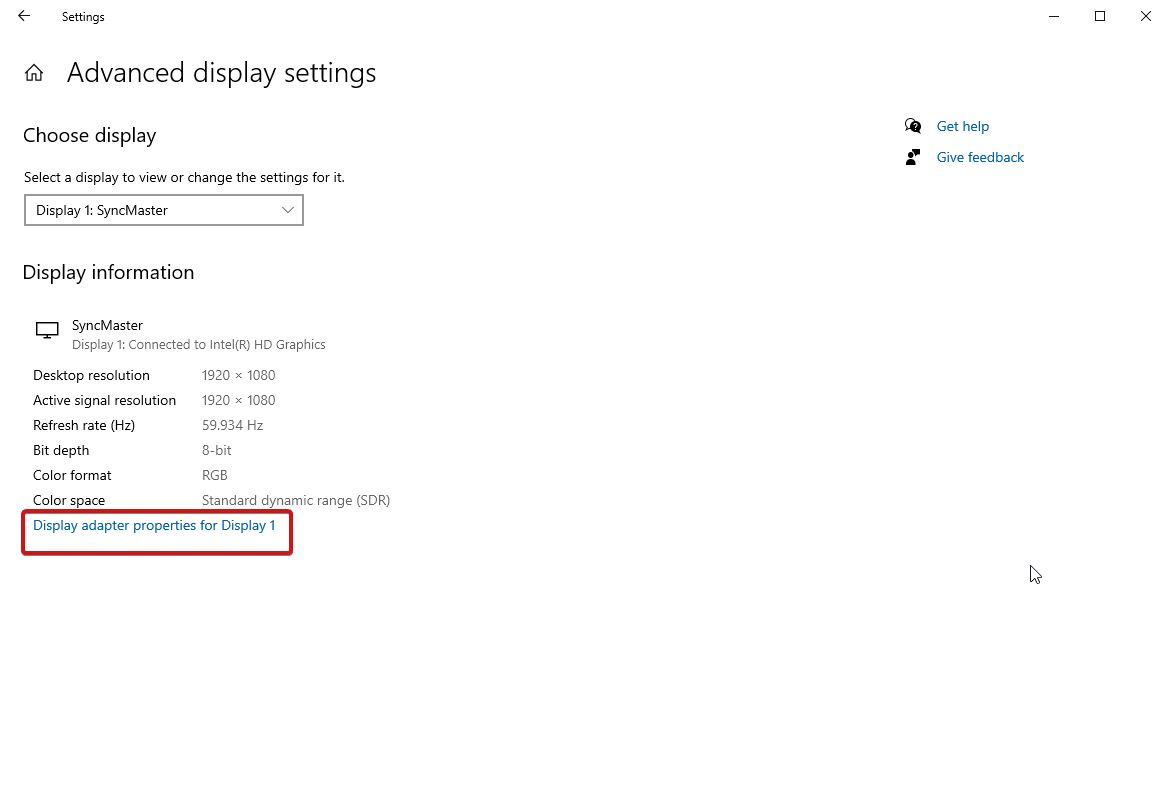Click the Desktop resolution row
This screenshot has width=1169, height=799.
91,375
